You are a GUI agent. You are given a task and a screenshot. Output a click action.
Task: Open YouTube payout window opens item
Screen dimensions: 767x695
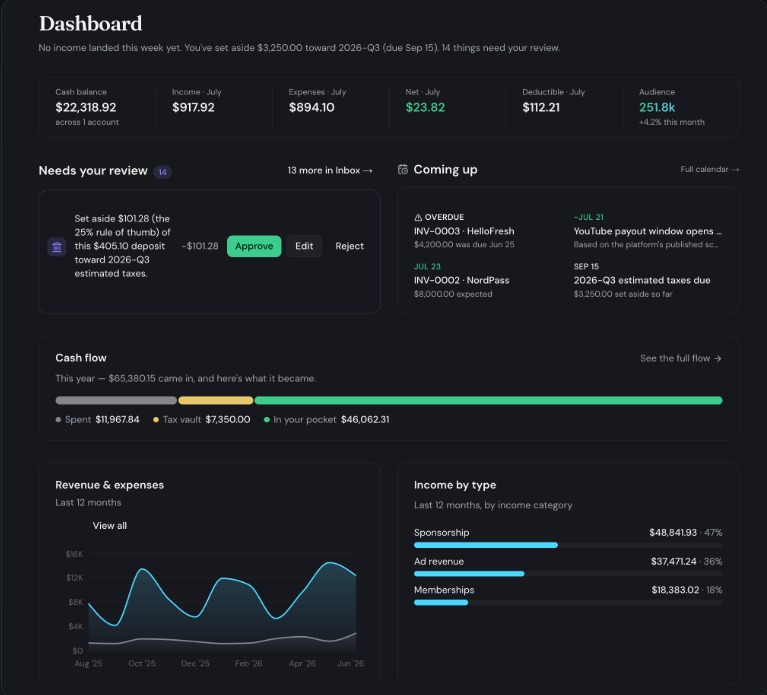pos(648,231)
